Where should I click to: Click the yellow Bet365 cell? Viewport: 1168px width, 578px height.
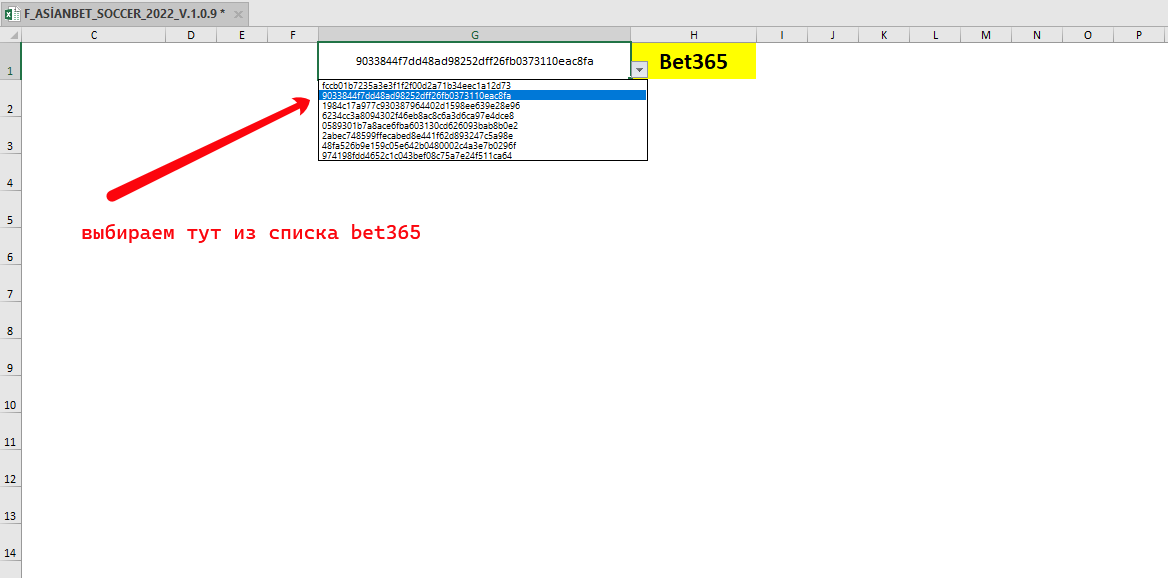693,62
